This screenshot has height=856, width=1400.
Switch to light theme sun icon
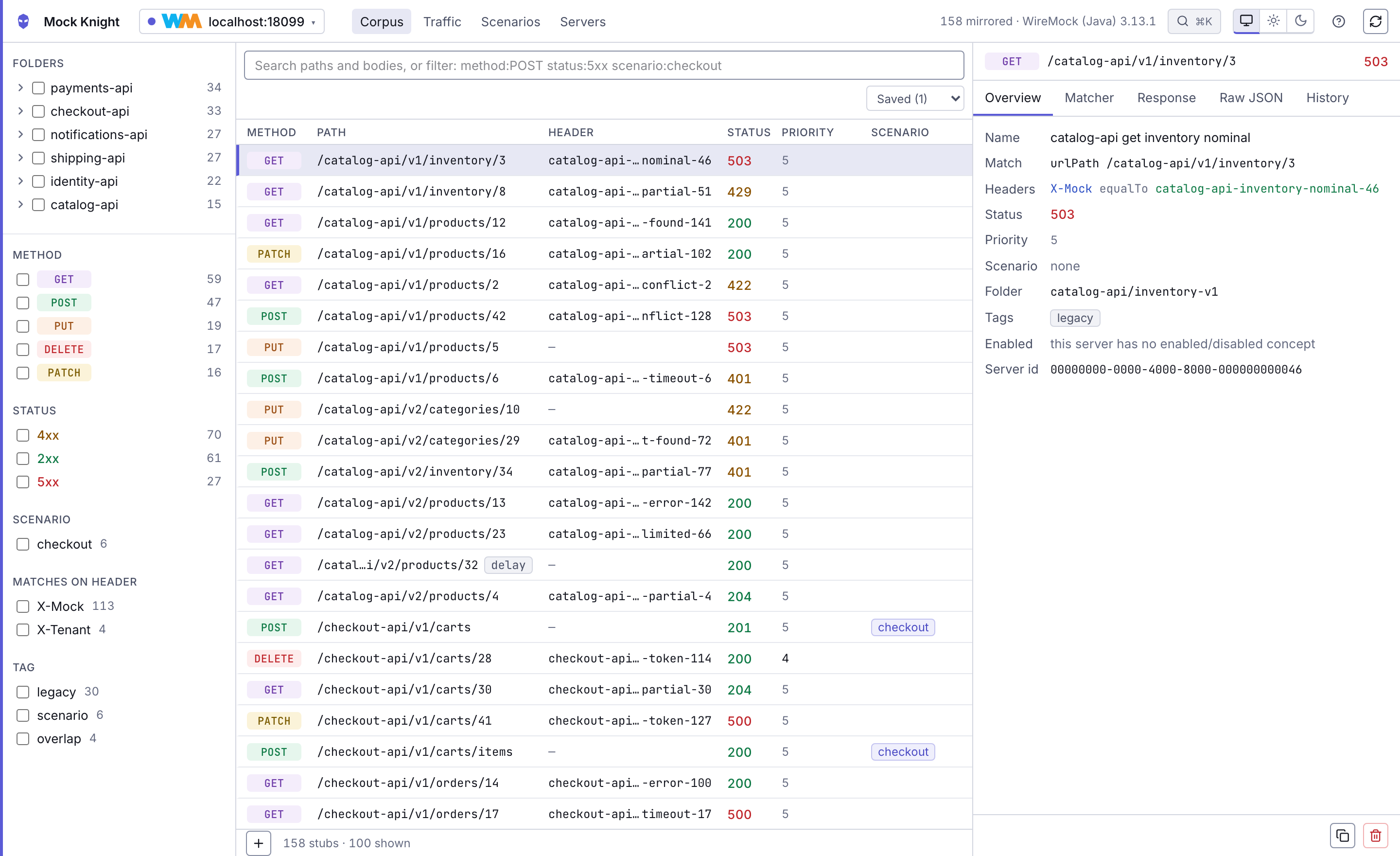(1273, 21)
